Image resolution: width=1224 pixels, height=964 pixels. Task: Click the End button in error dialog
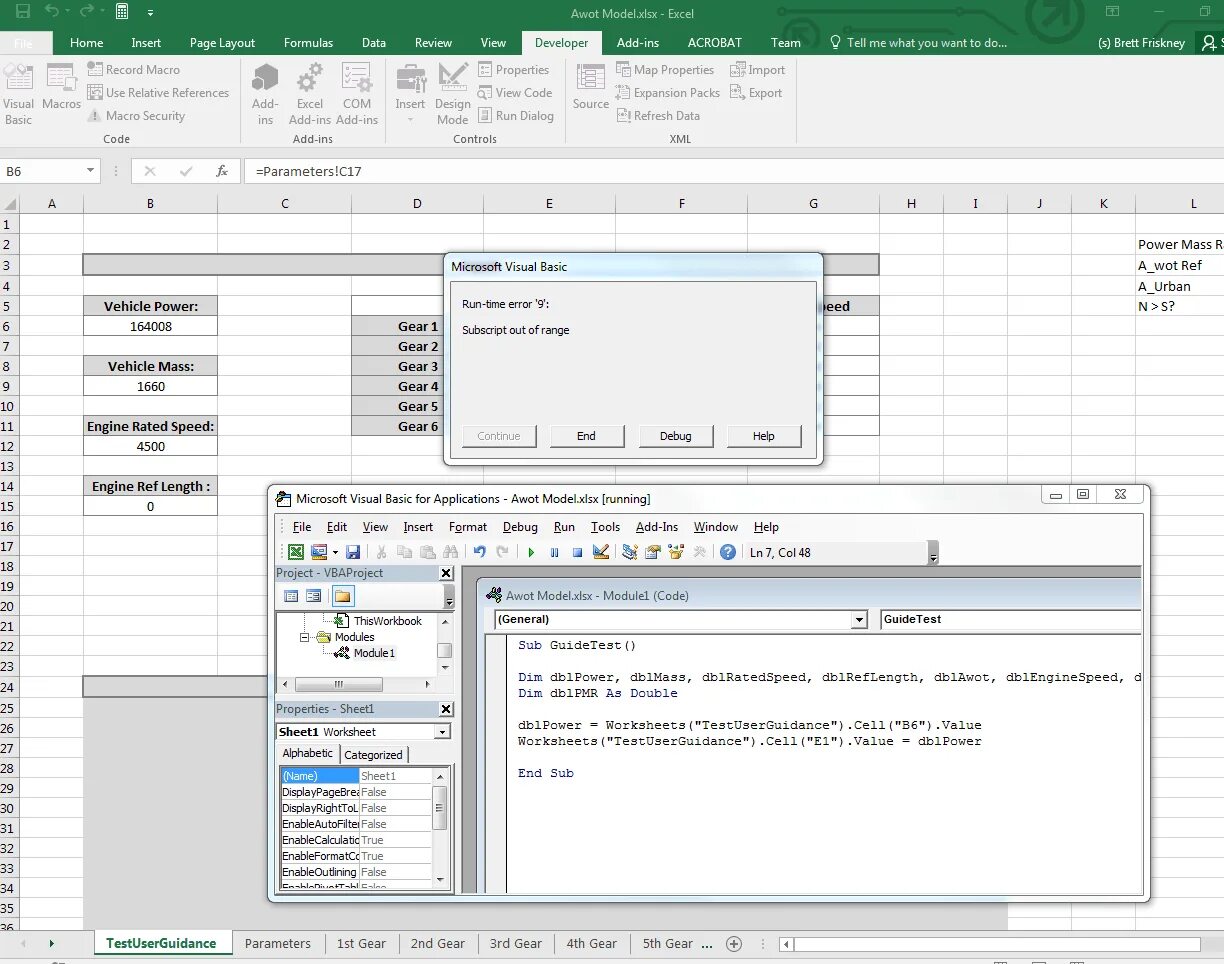point(586,436)
